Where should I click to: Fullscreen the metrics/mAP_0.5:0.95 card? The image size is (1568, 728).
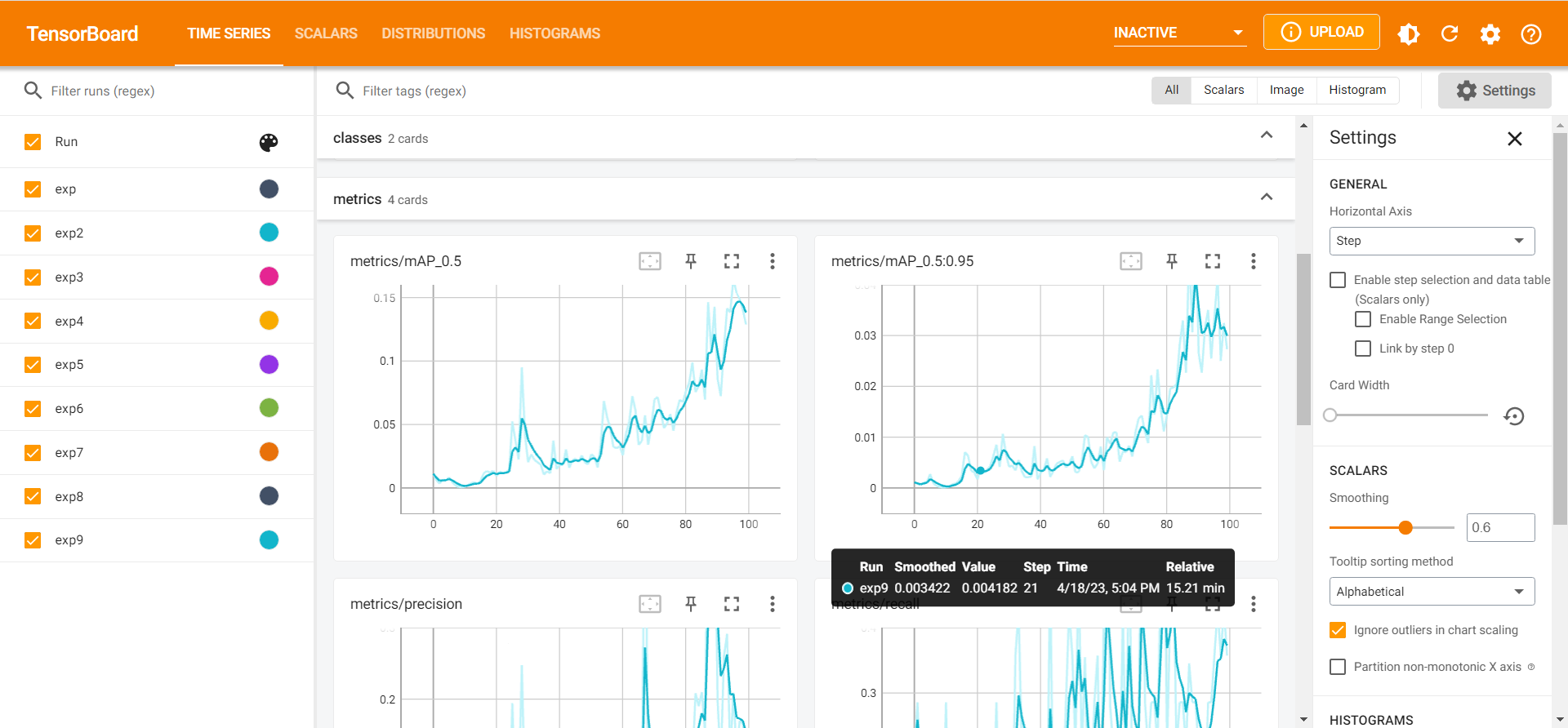point(1213,261)
